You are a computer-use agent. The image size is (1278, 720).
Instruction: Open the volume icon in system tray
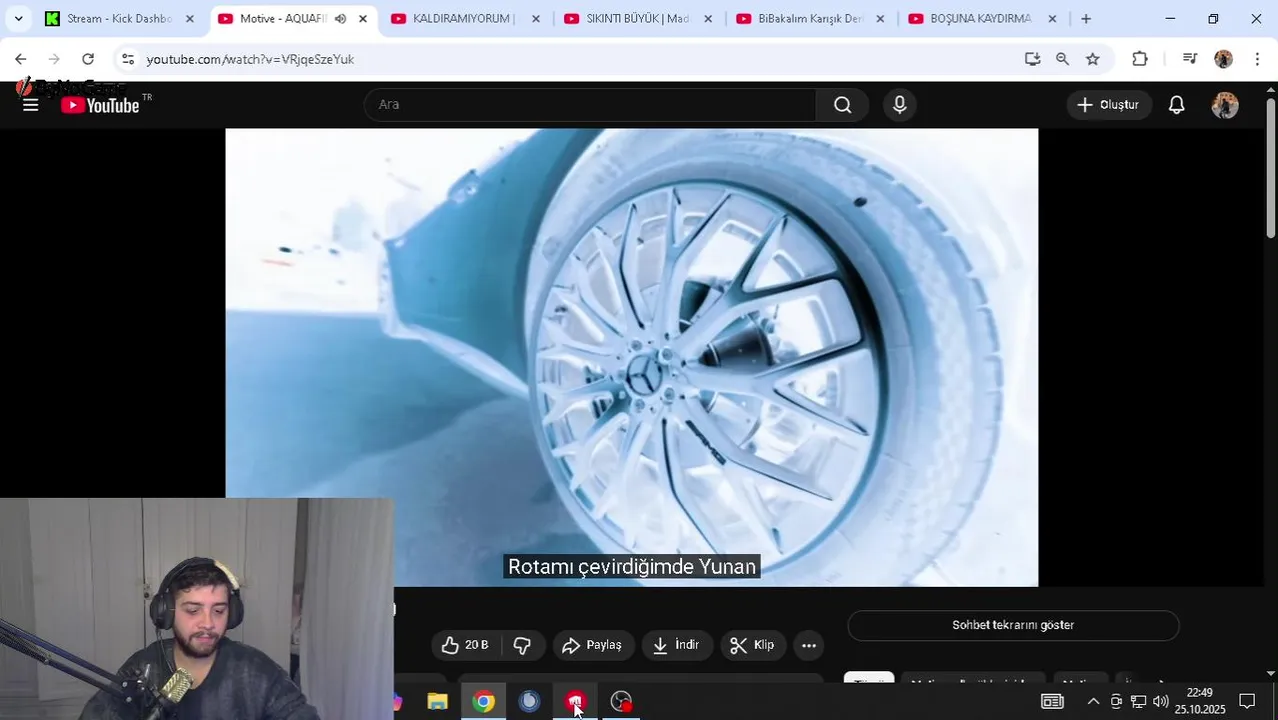pyautogui.click(x=1160, y=701)
